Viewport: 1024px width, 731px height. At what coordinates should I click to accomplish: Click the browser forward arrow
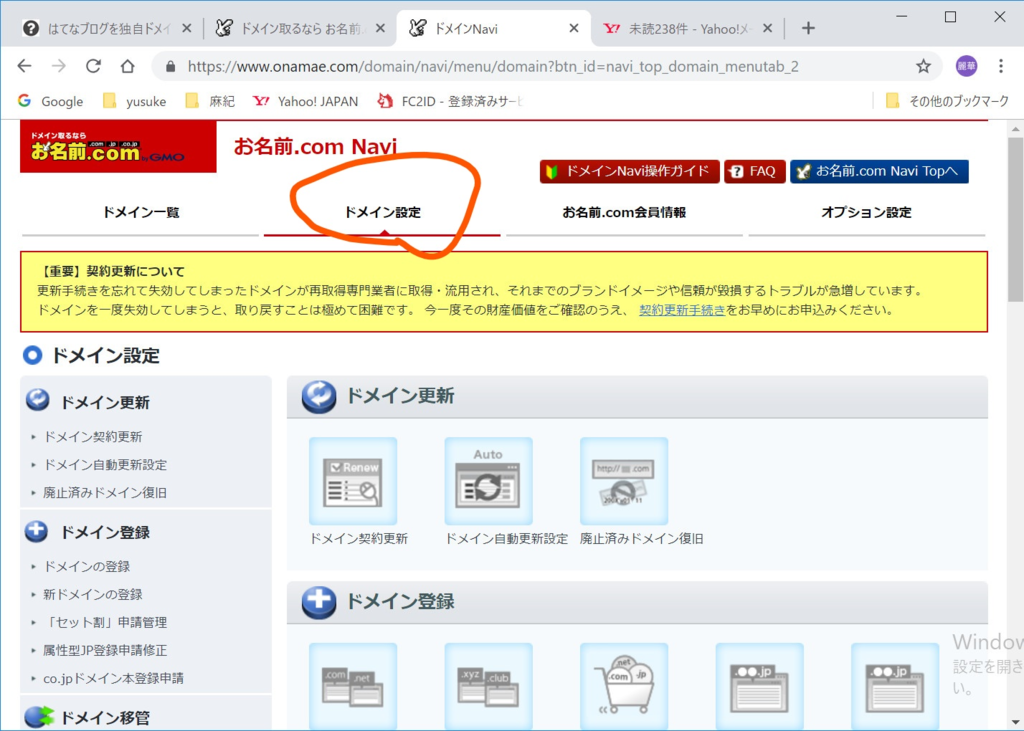(59, 66)
